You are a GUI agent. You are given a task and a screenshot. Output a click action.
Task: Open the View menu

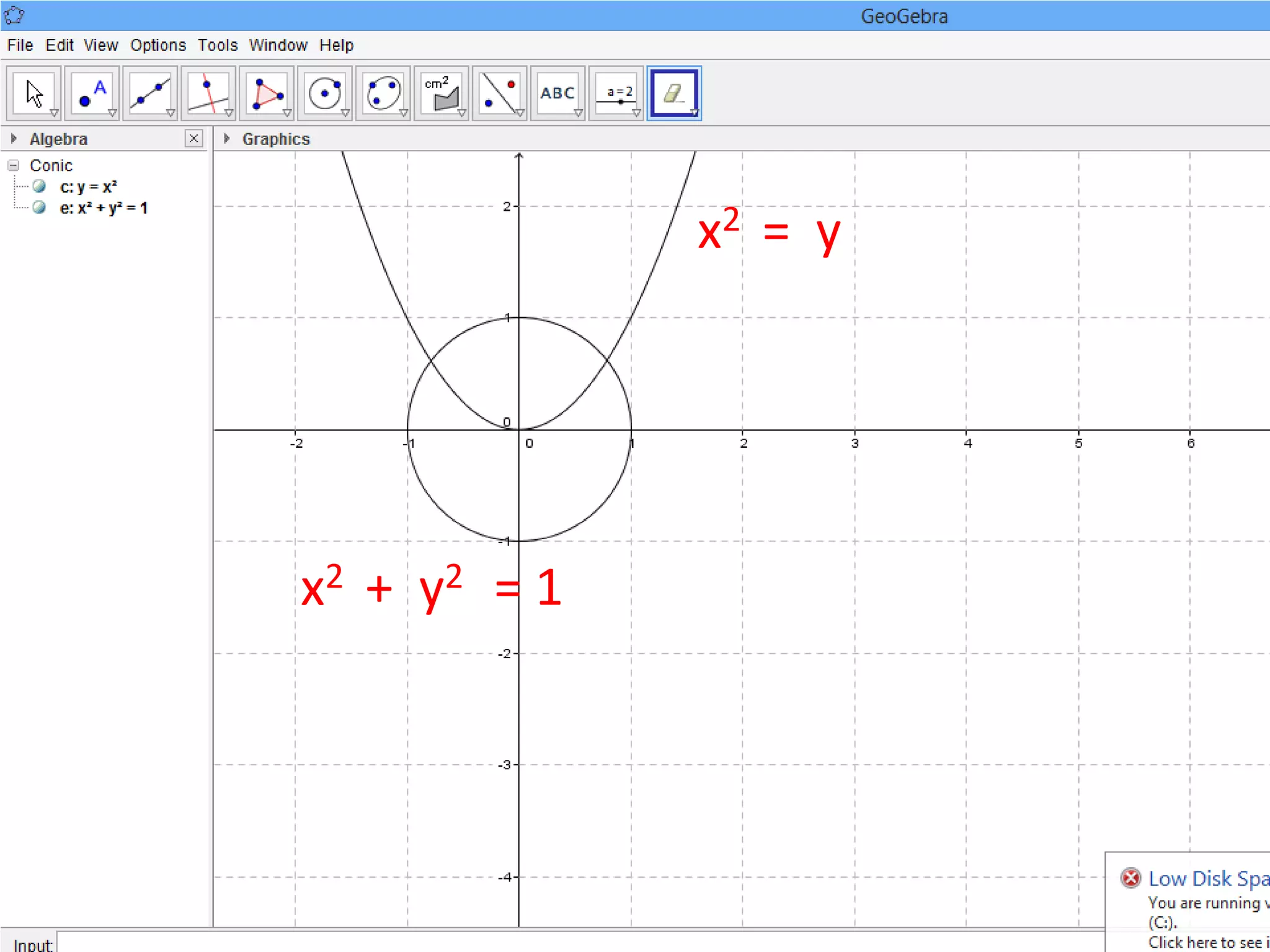(x=100, y=45)
